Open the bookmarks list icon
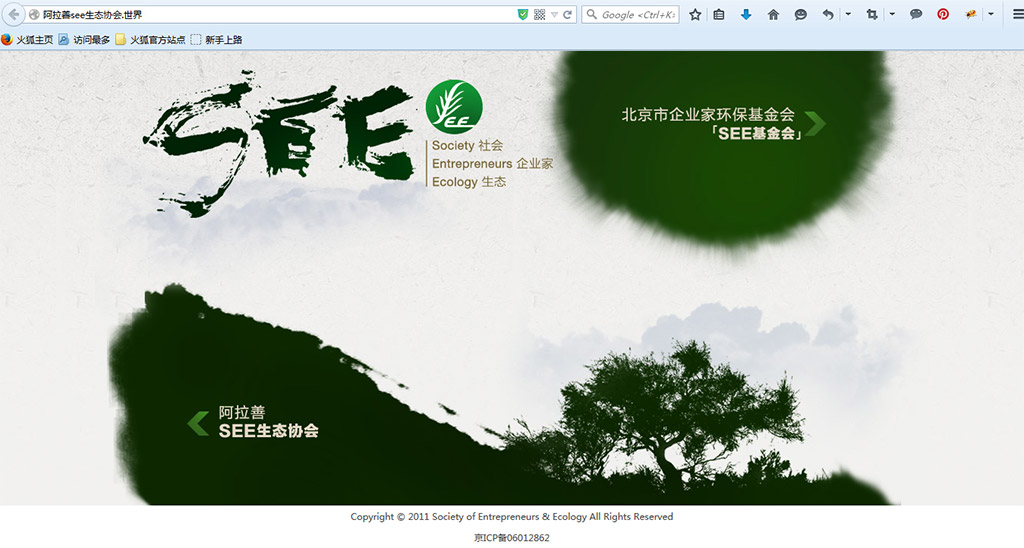 pos(719,14)
